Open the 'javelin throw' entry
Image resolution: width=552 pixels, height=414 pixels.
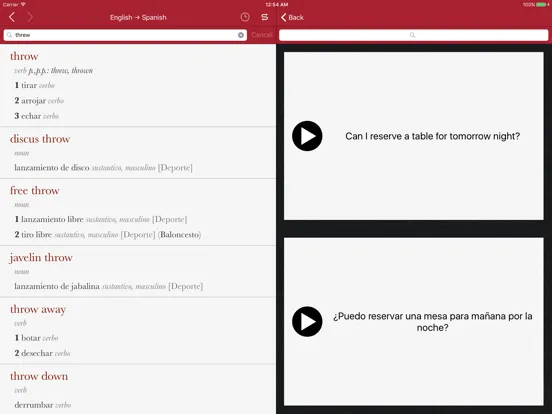[41, 258]
